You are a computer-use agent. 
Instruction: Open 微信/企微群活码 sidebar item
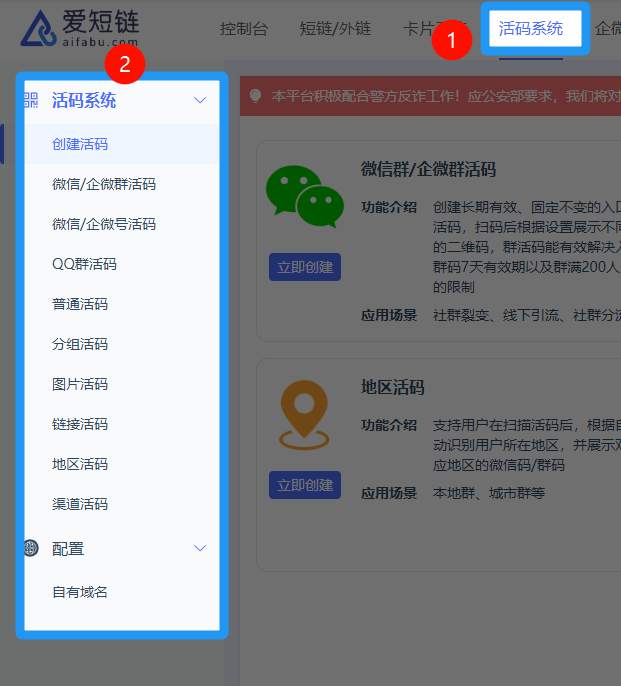[104, 184]
